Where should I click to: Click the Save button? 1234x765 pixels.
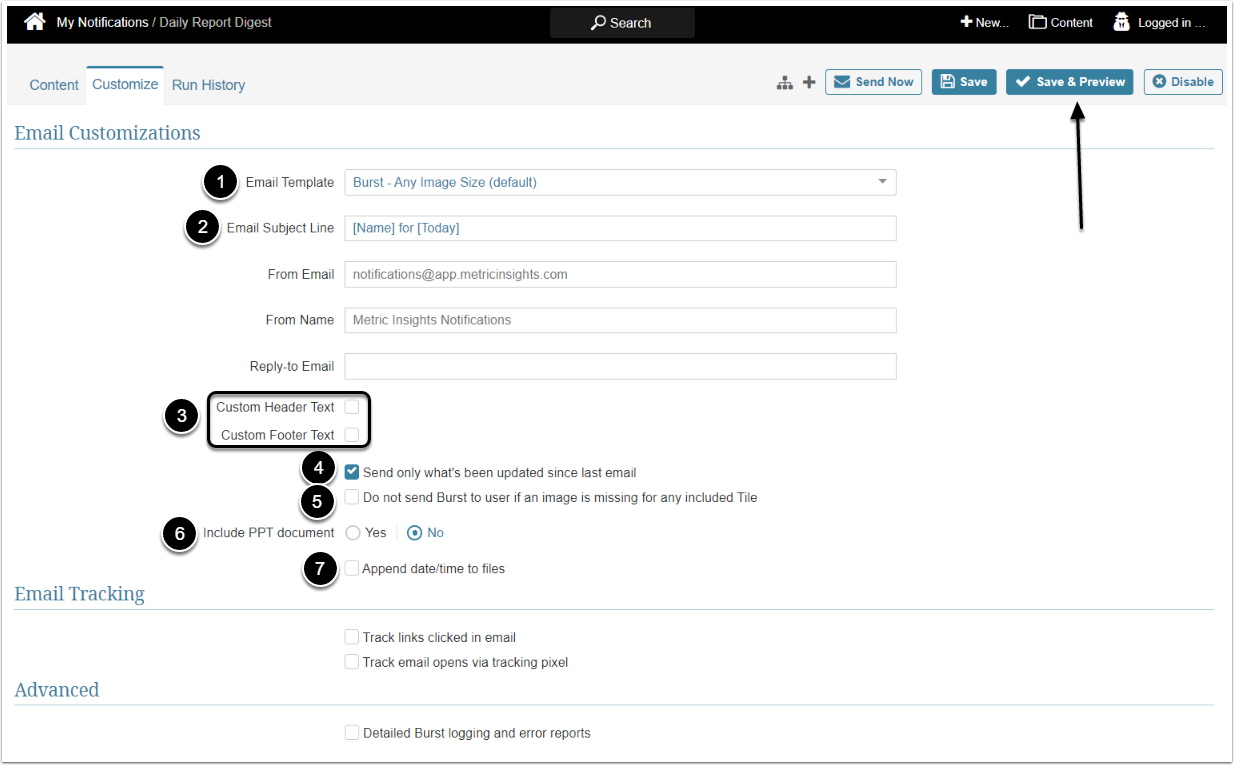click(964, 82)
